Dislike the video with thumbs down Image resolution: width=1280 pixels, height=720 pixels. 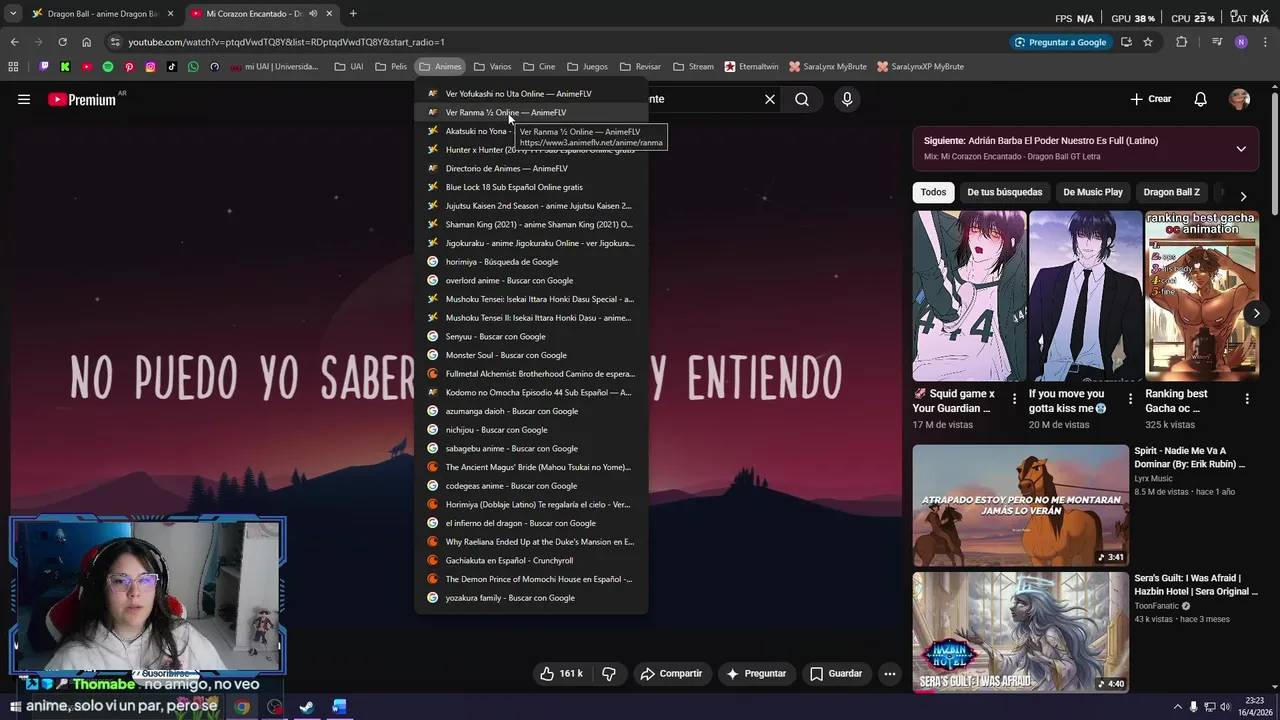(608, 674)
